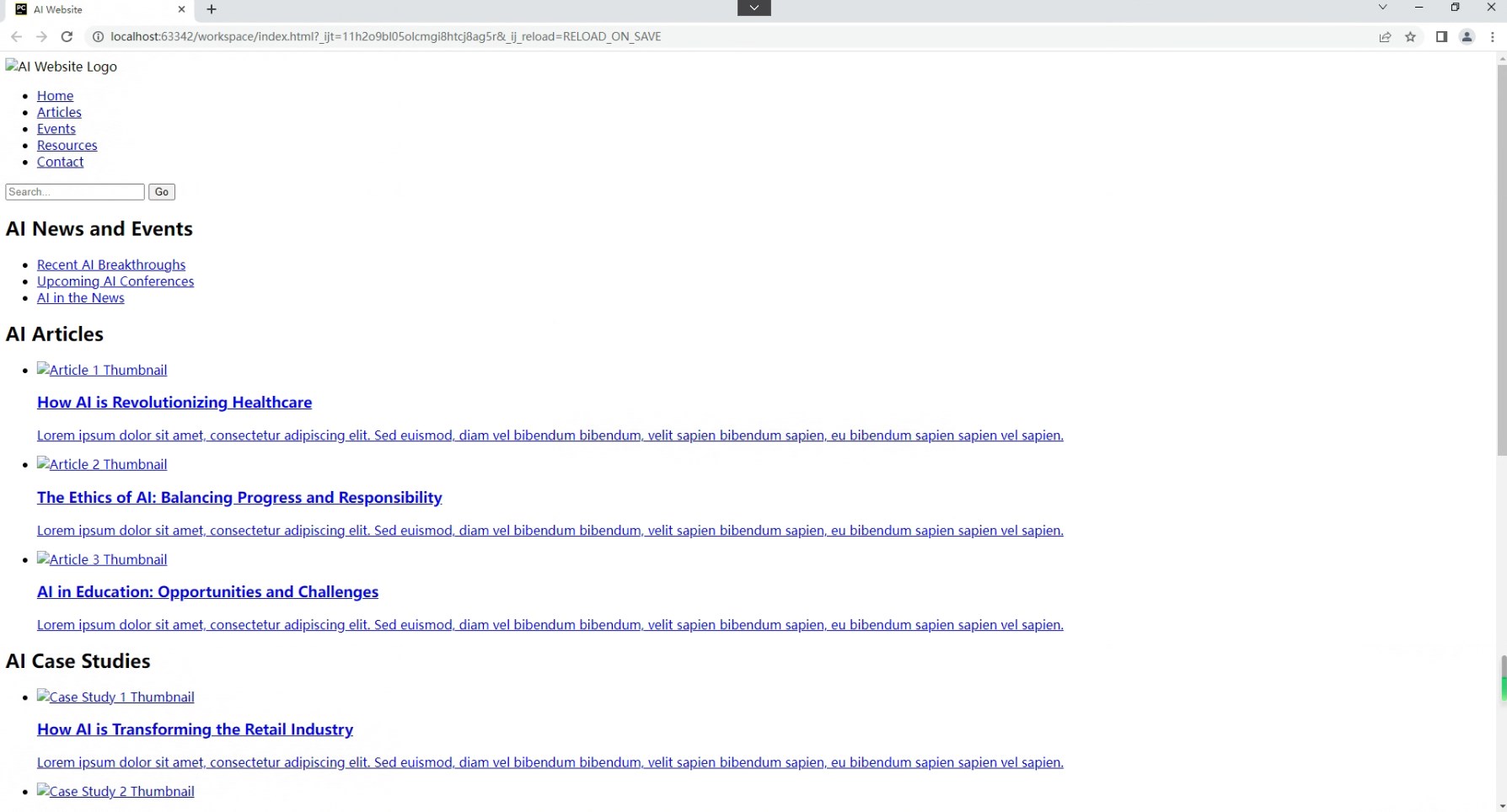The height and width of the screenshot is (812, 1507).
Task: Open Upcoming AI Conferences
Action: click(x=115, y=281)
